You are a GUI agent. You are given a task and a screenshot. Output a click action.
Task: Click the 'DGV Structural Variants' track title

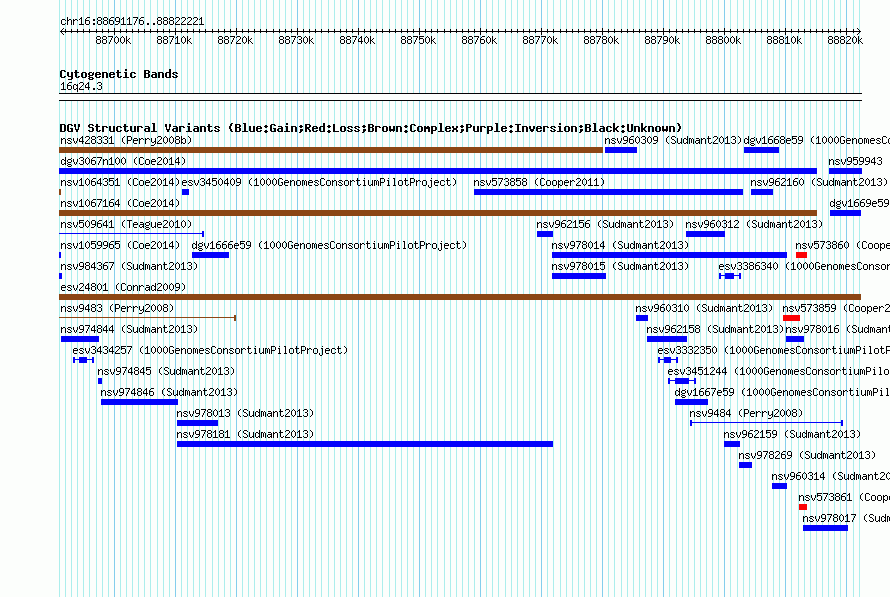(x=371, y=128)
